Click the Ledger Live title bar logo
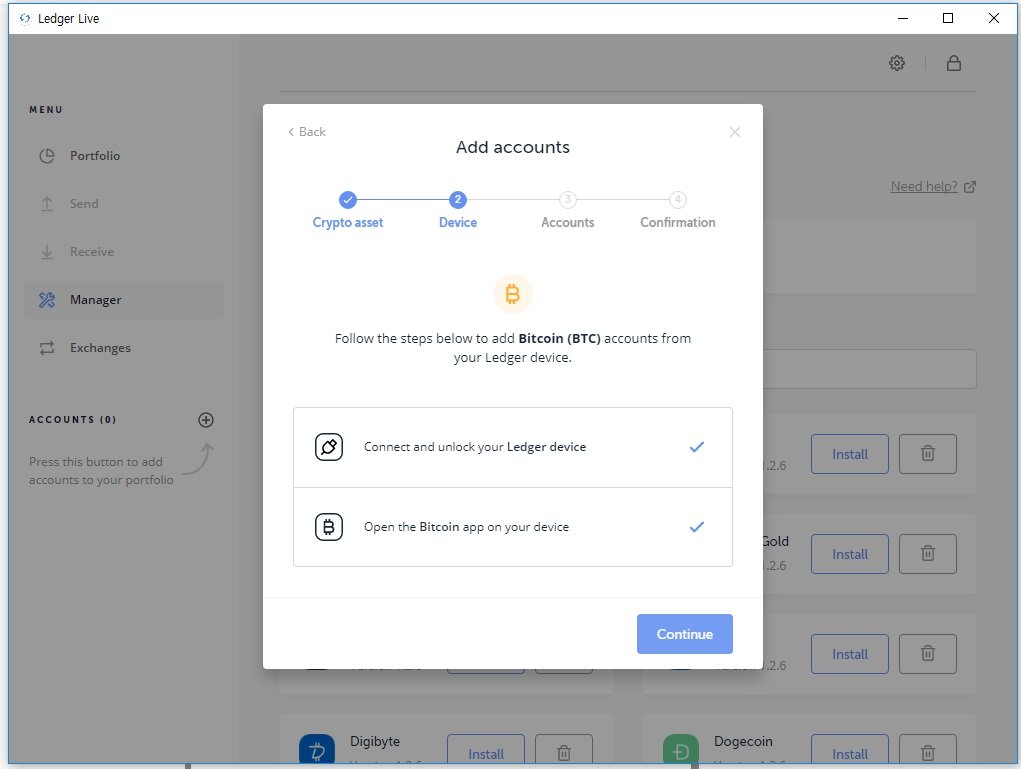 tap(25, 19)
